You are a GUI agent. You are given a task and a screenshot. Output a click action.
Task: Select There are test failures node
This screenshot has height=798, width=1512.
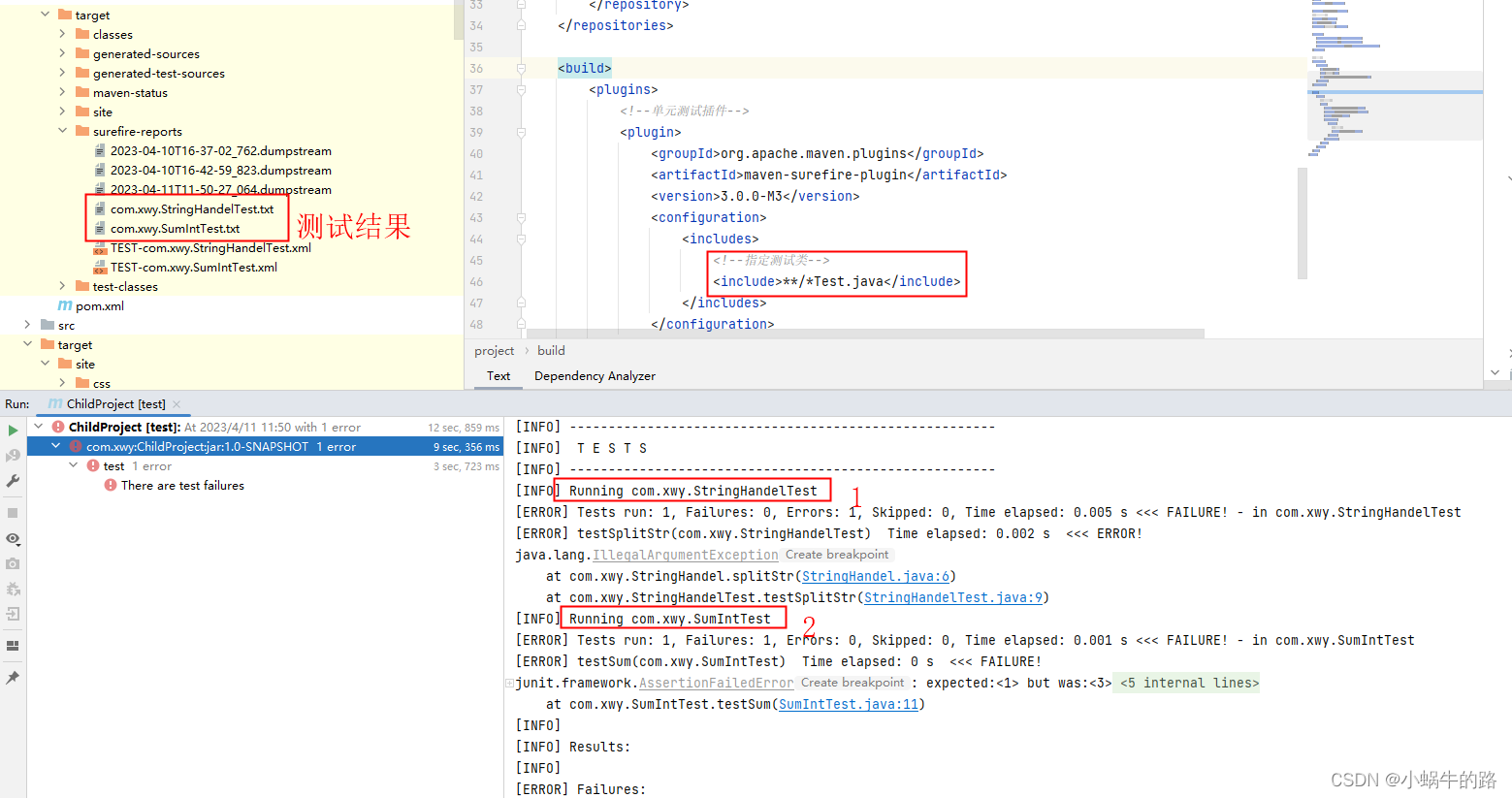182,485
